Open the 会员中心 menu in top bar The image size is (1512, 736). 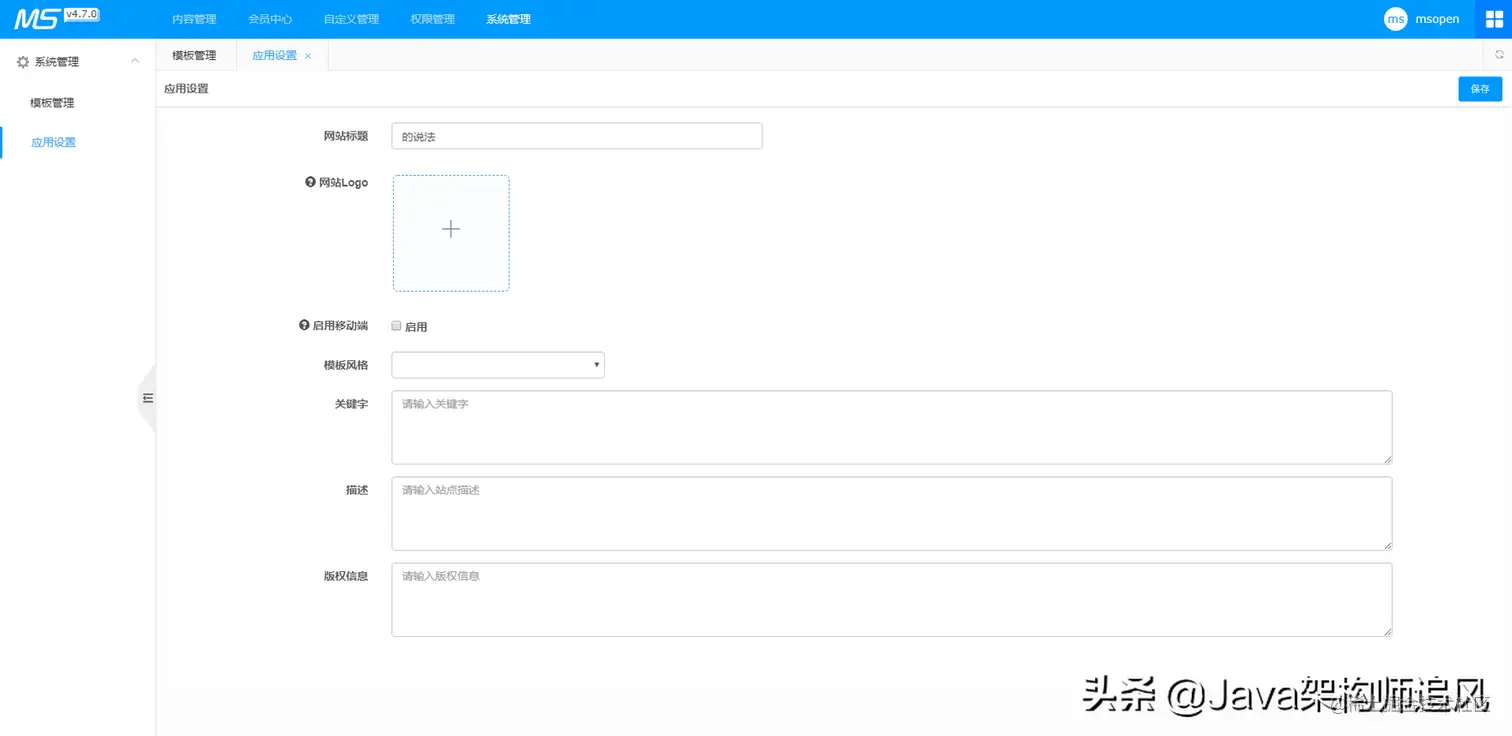[x=270, y=18]
